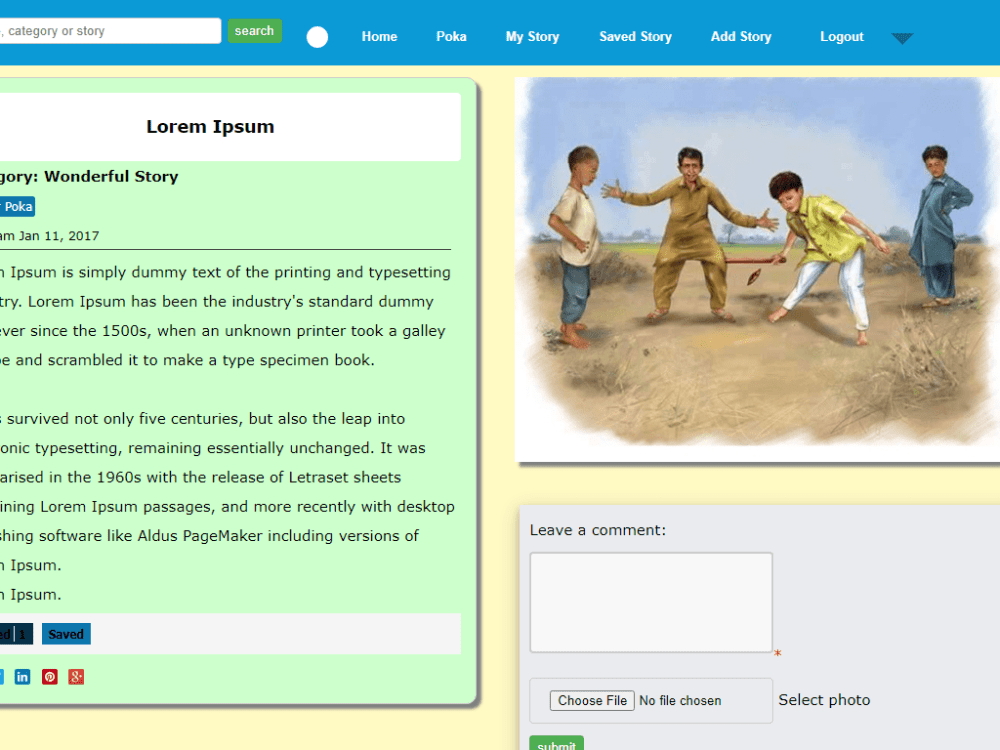
Task: Click the No file chosen text
Action: pos(680,700)
